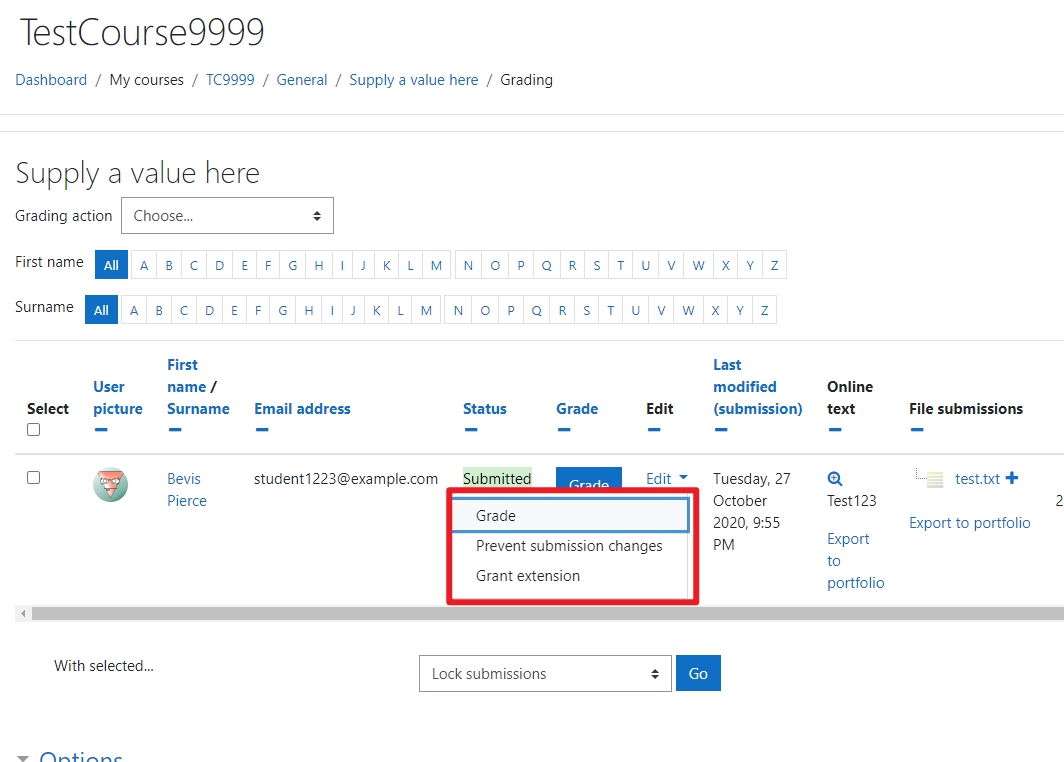Choose Prevent submission changes menu item
Screen dimensions: 1064x762
(569, 546)
